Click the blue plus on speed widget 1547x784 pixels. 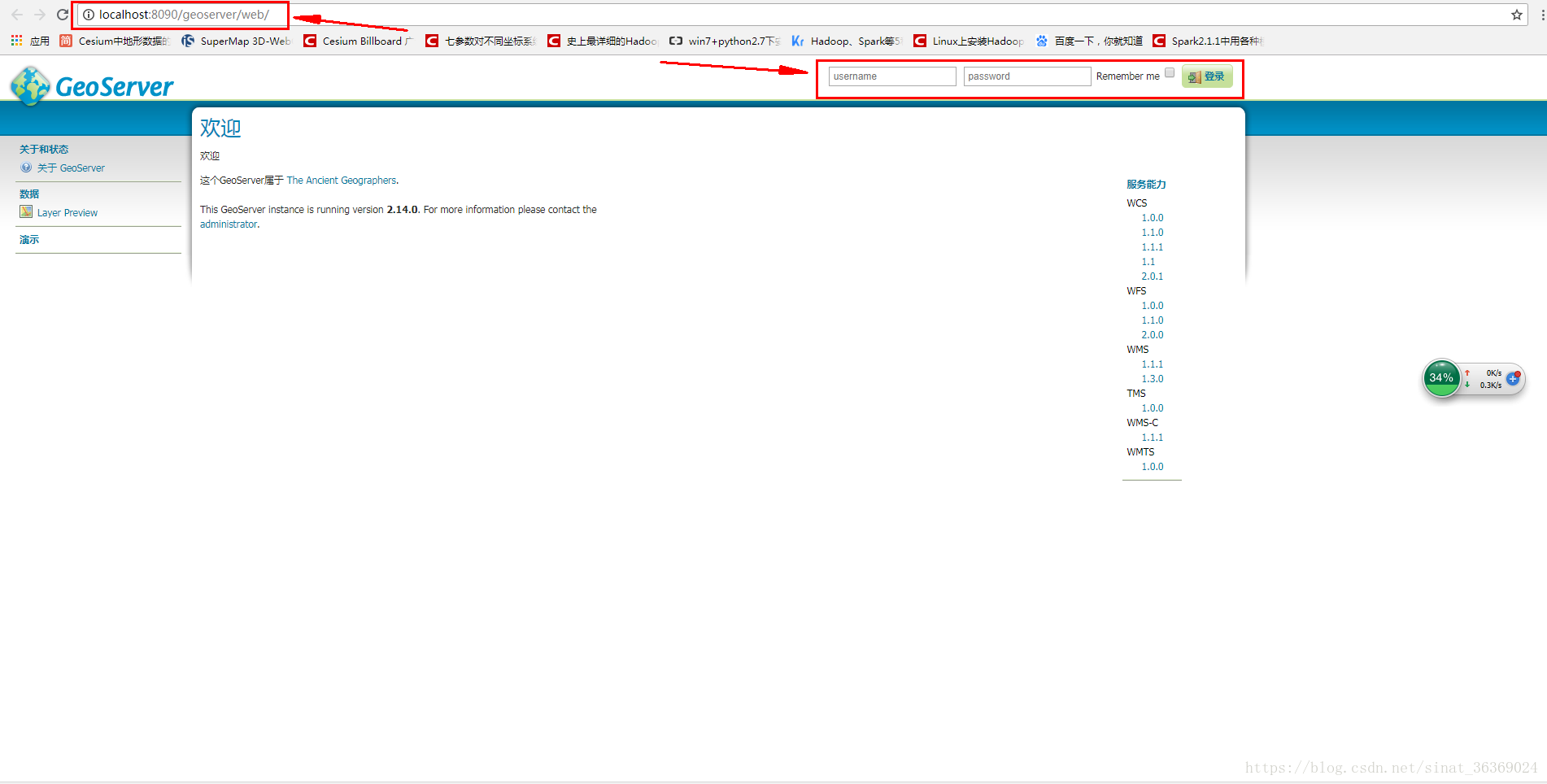[x=1513, y=378]
